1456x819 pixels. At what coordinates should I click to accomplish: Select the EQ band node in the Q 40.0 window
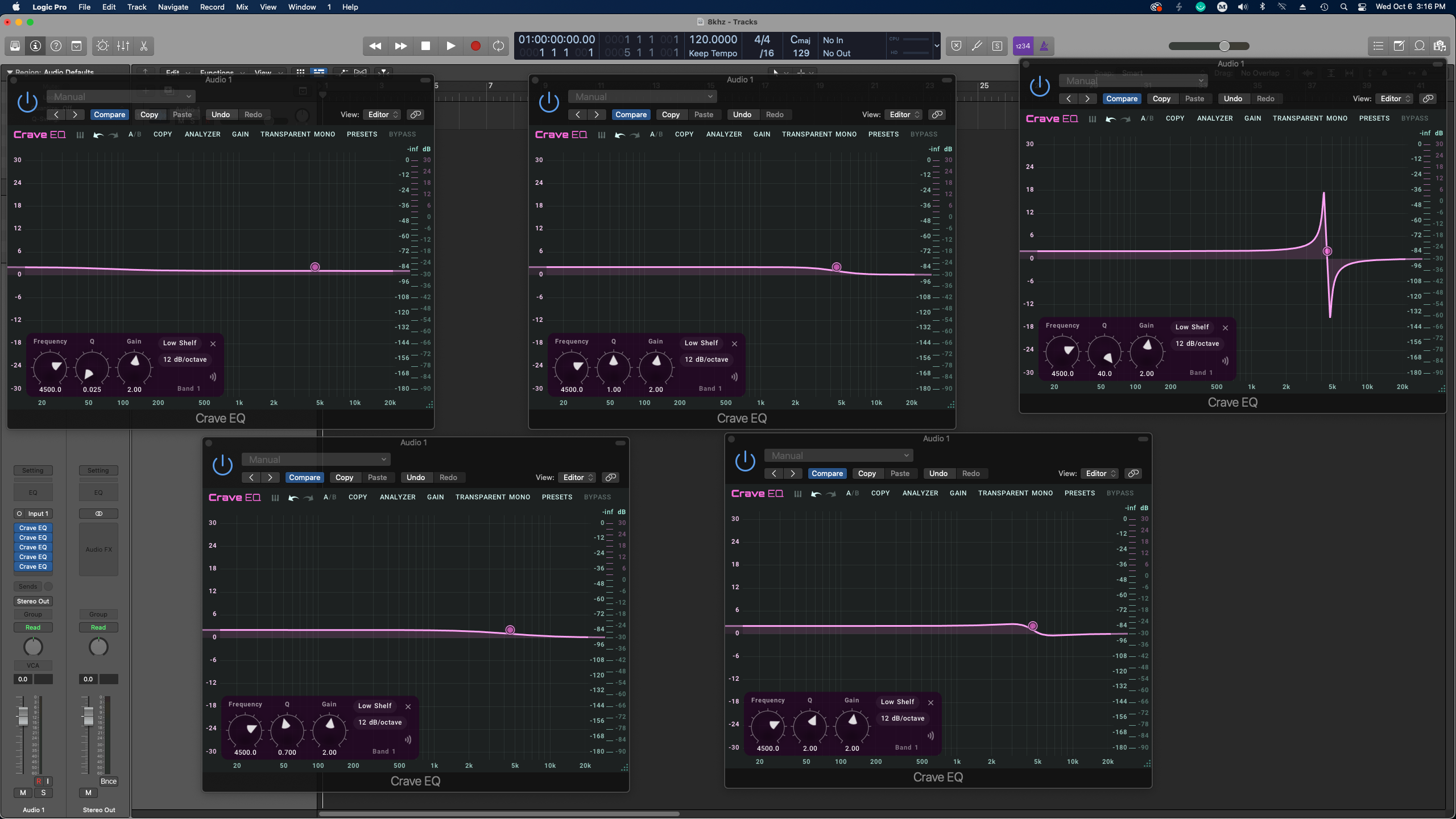pos(1327,251)
